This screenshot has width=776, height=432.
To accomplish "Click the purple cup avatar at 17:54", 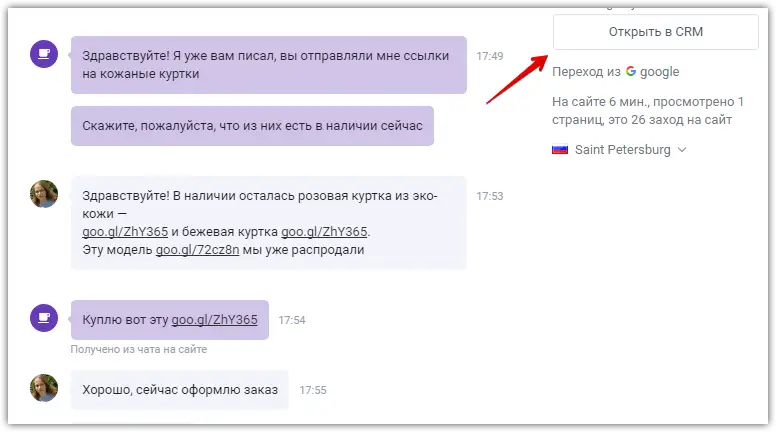I will click(44, 318).
